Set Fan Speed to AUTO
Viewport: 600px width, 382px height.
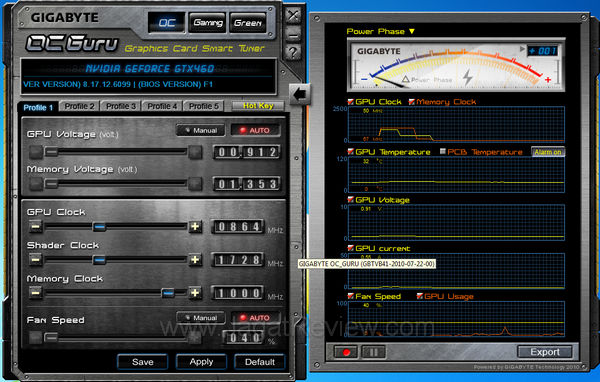(x=255, y=318)
